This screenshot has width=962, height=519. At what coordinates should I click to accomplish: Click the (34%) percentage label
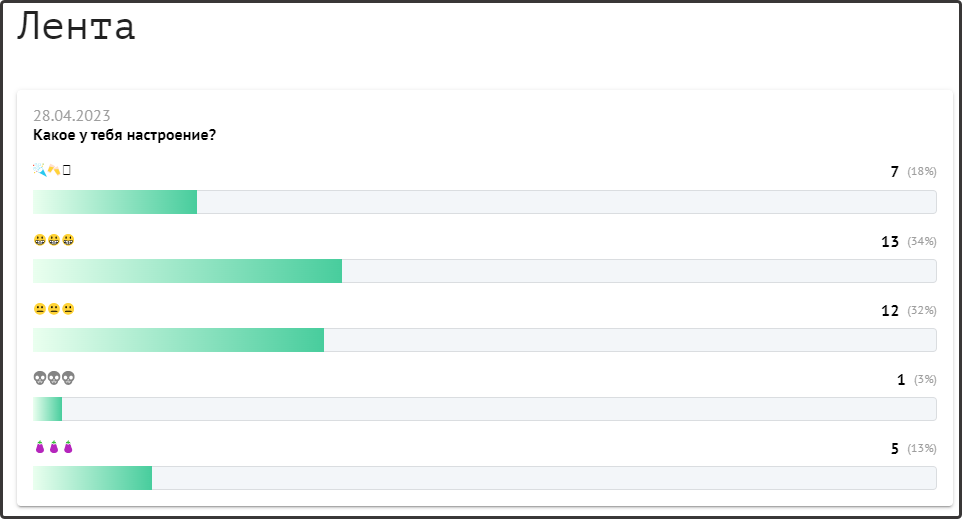click(921, 242)
